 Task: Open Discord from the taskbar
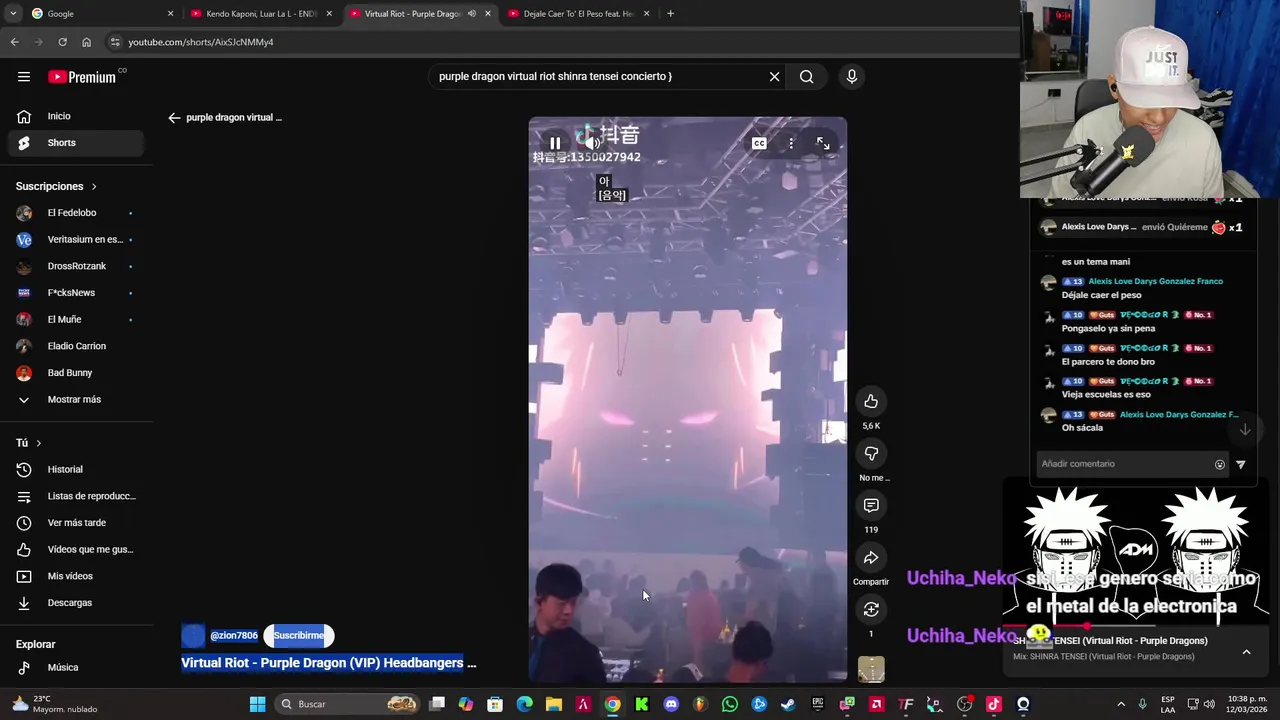coord(670,704)
